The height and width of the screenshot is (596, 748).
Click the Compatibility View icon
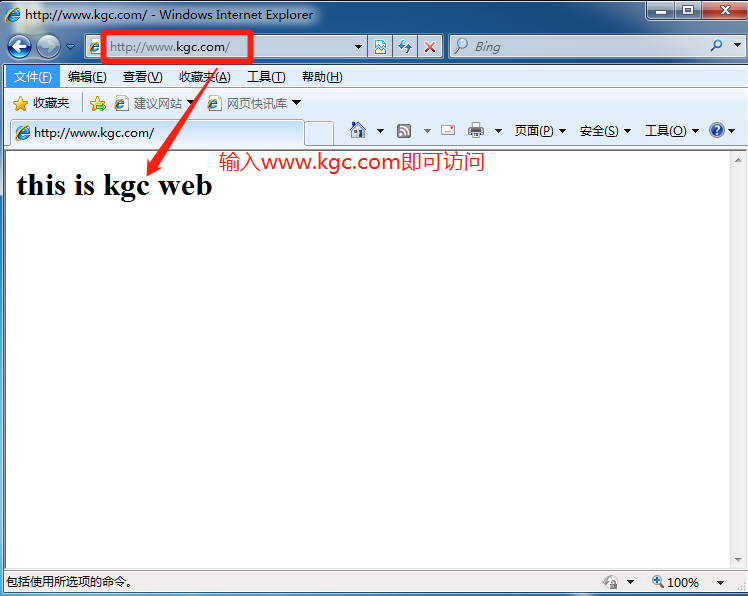click(x=380, y=47)
